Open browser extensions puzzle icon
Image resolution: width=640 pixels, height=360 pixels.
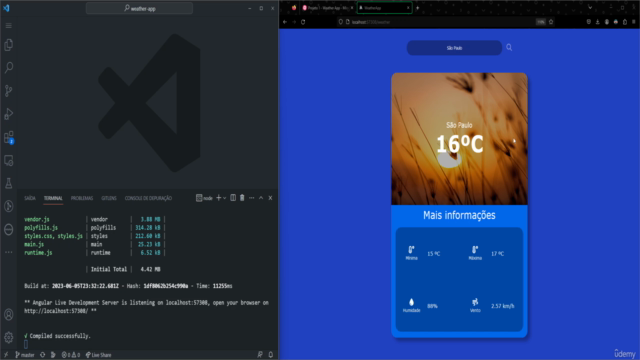(x=625, y=22)
